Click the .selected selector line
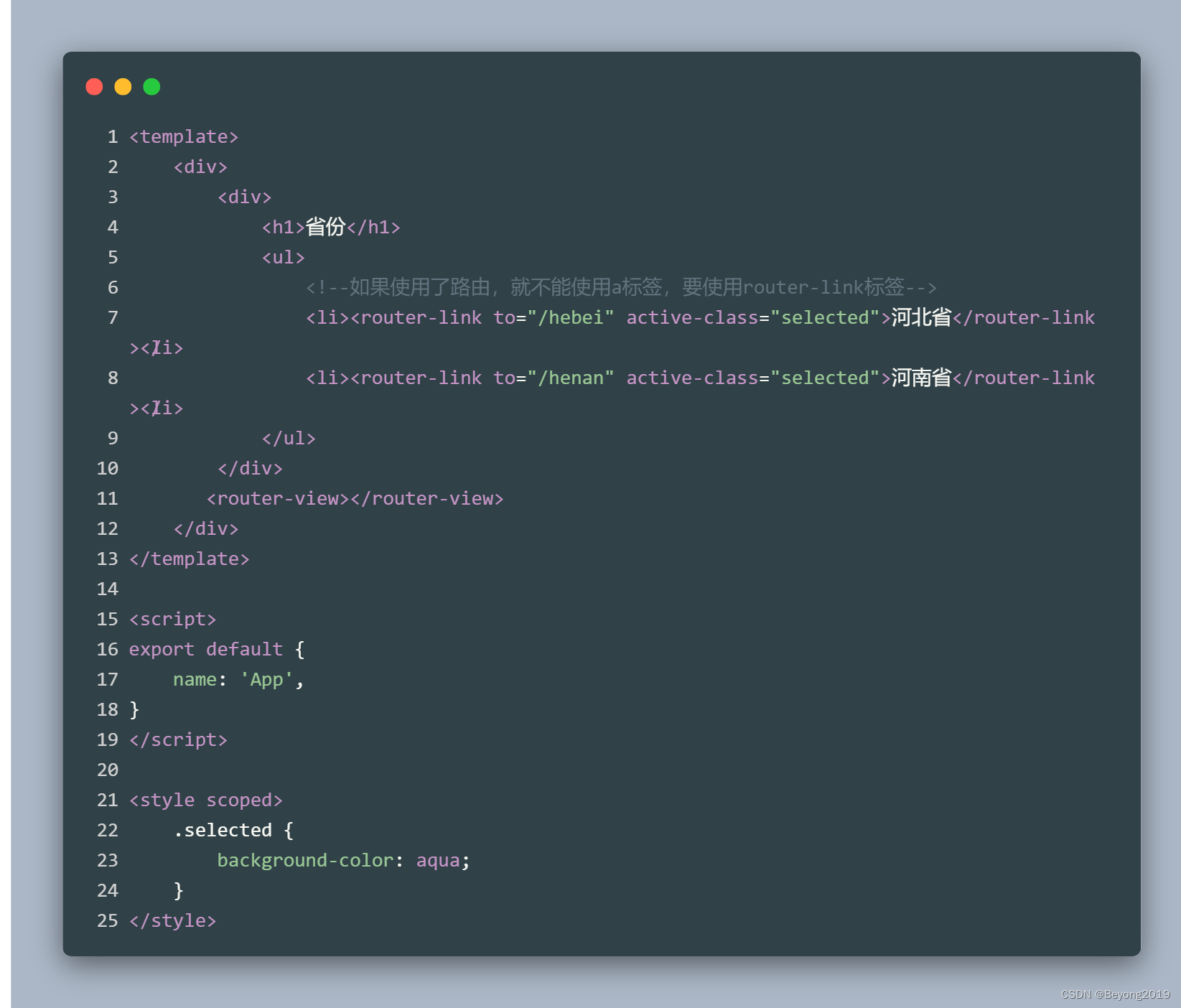 pos(233,830)
